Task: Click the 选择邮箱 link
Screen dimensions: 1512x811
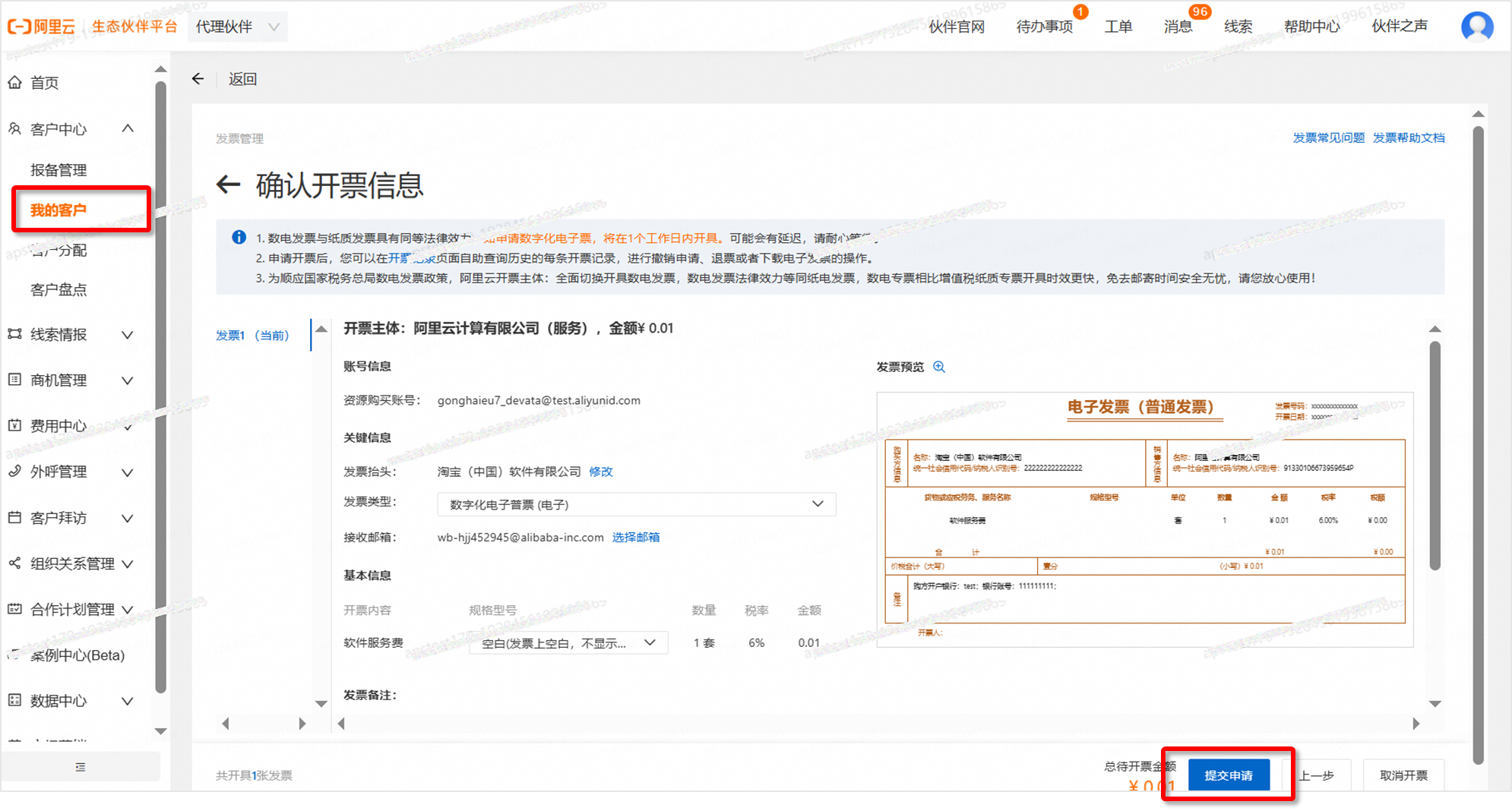Action: 636,537
